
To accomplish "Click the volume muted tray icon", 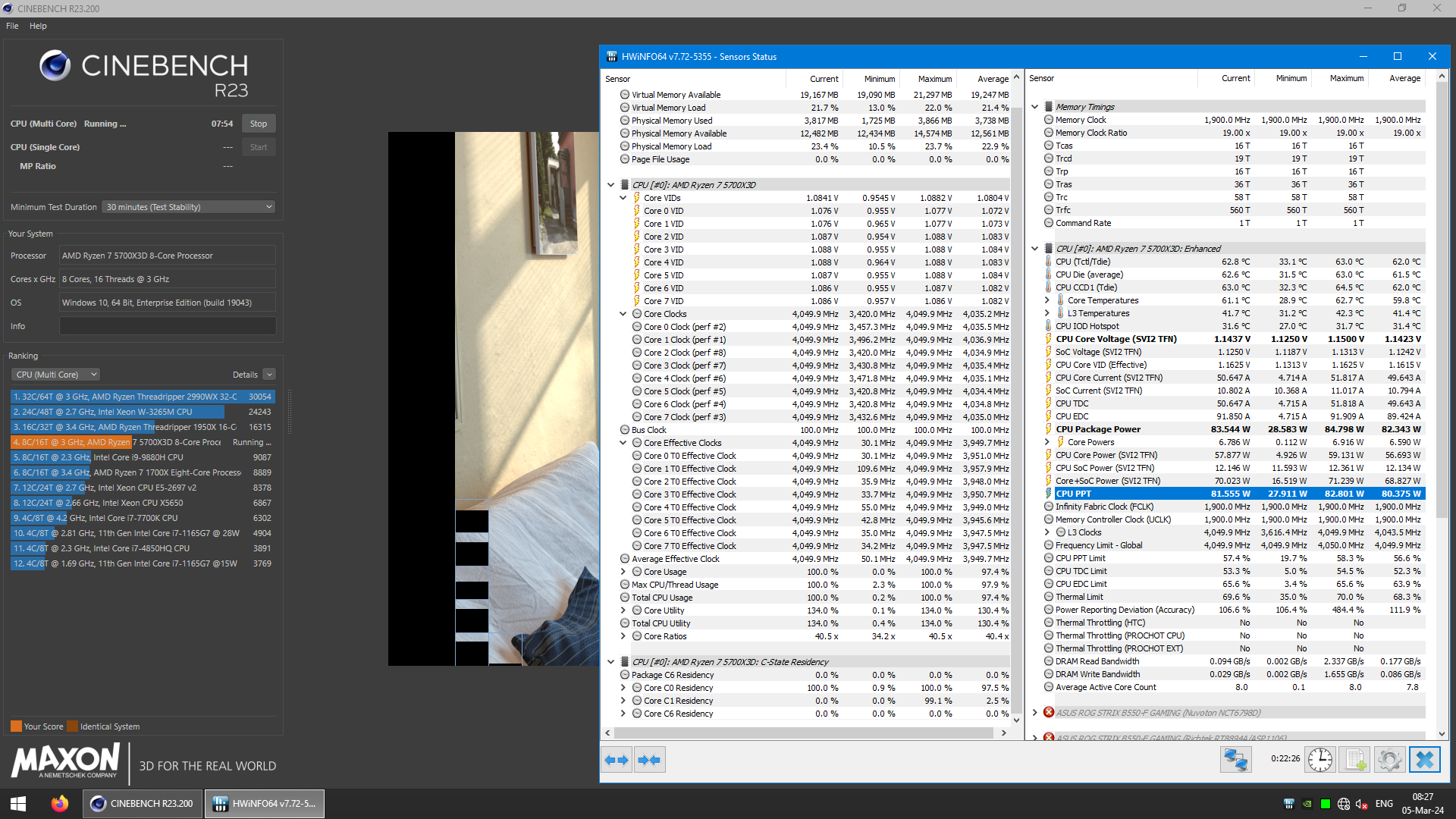I will [x=1361, y=804].
